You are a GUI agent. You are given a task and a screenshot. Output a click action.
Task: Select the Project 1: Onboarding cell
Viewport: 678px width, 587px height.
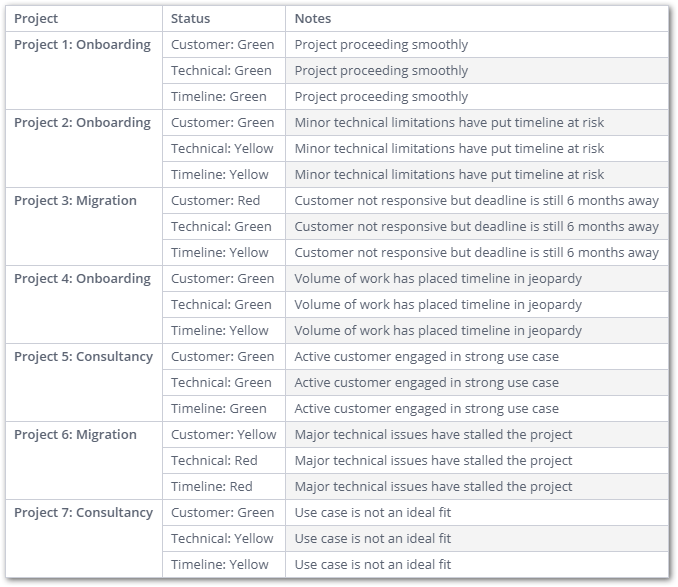[82, 45]
